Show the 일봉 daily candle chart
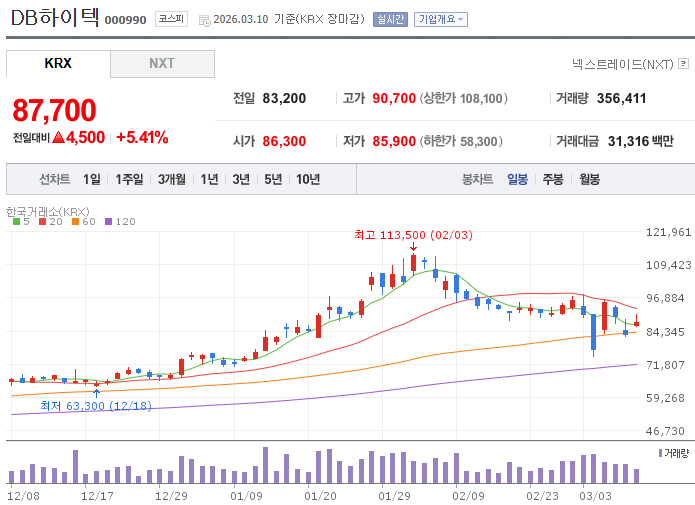695x505 pixels. pyautogui.click(x=517, y=179)
